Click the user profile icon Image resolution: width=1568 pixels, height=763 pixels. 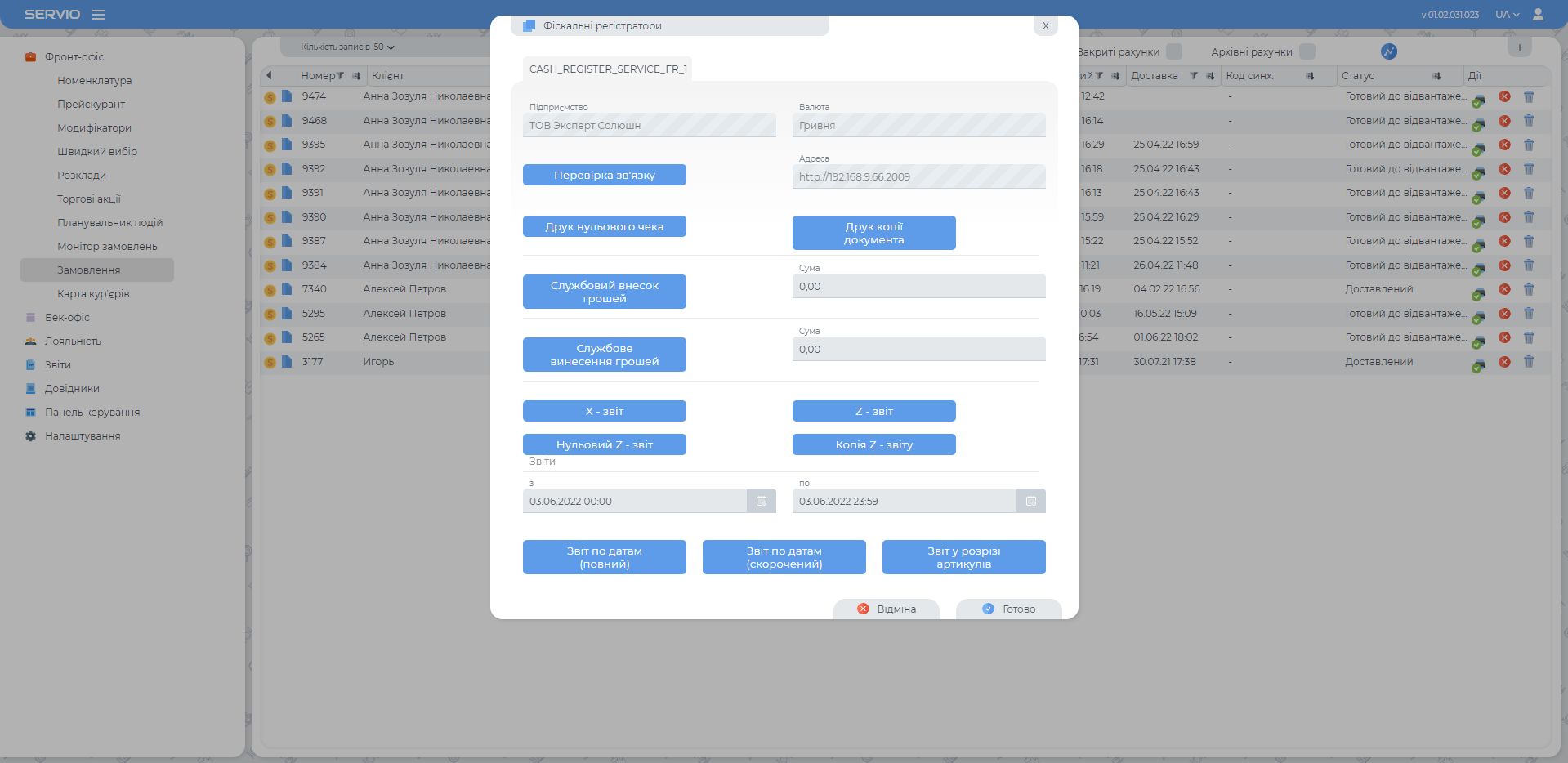click(x=1538, y=15)
